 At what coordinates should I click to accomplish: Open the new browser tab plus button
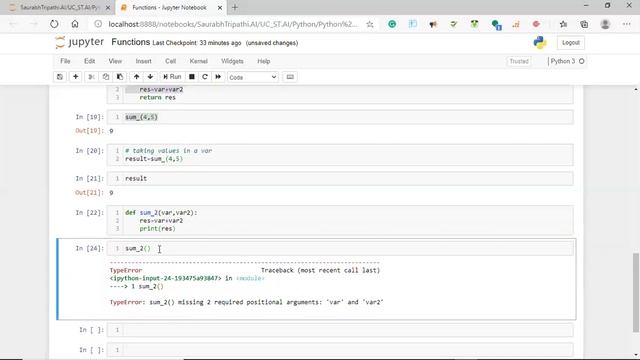[235, 7]
